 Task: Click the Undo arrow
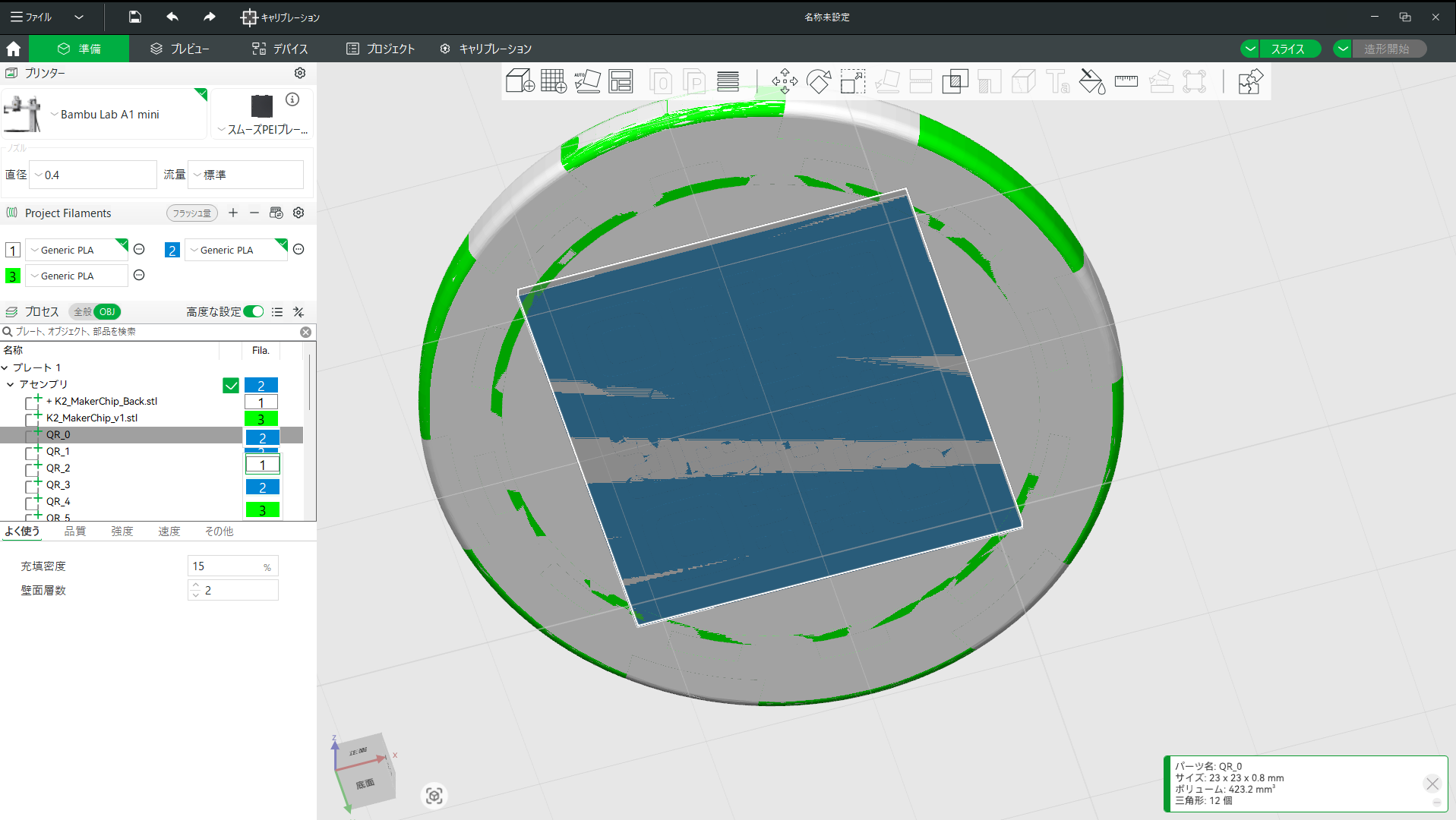pos(172,17)
